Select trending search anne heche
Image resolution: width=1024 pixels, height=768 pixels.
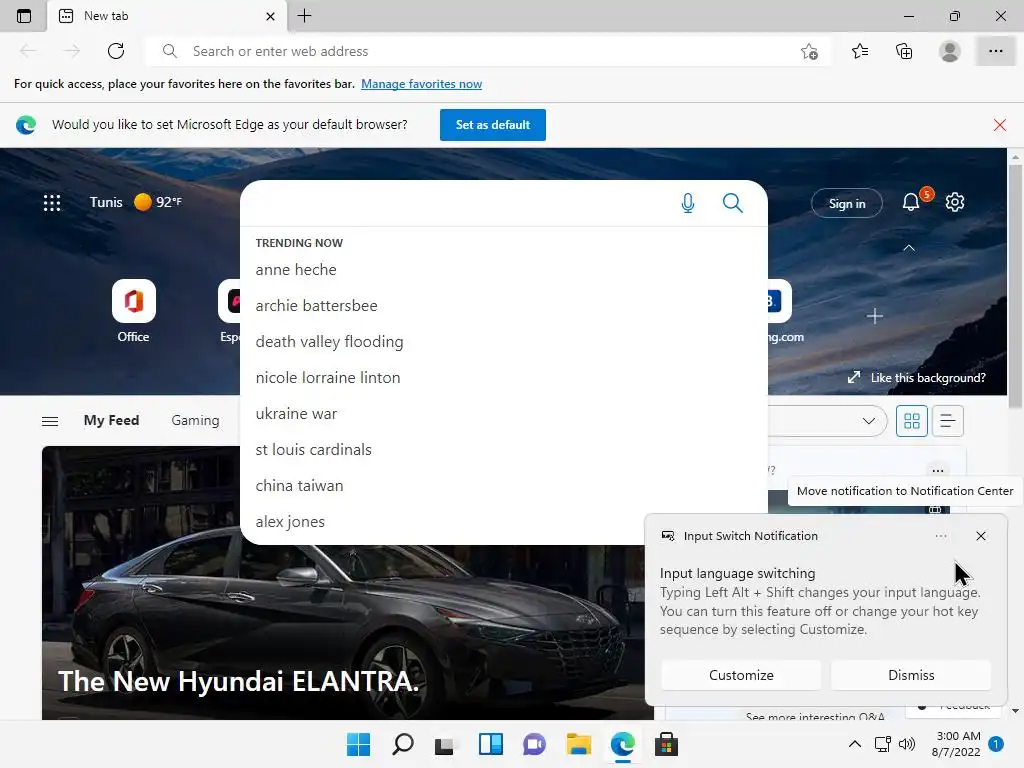pyautogui.click(x=296, y=270)
